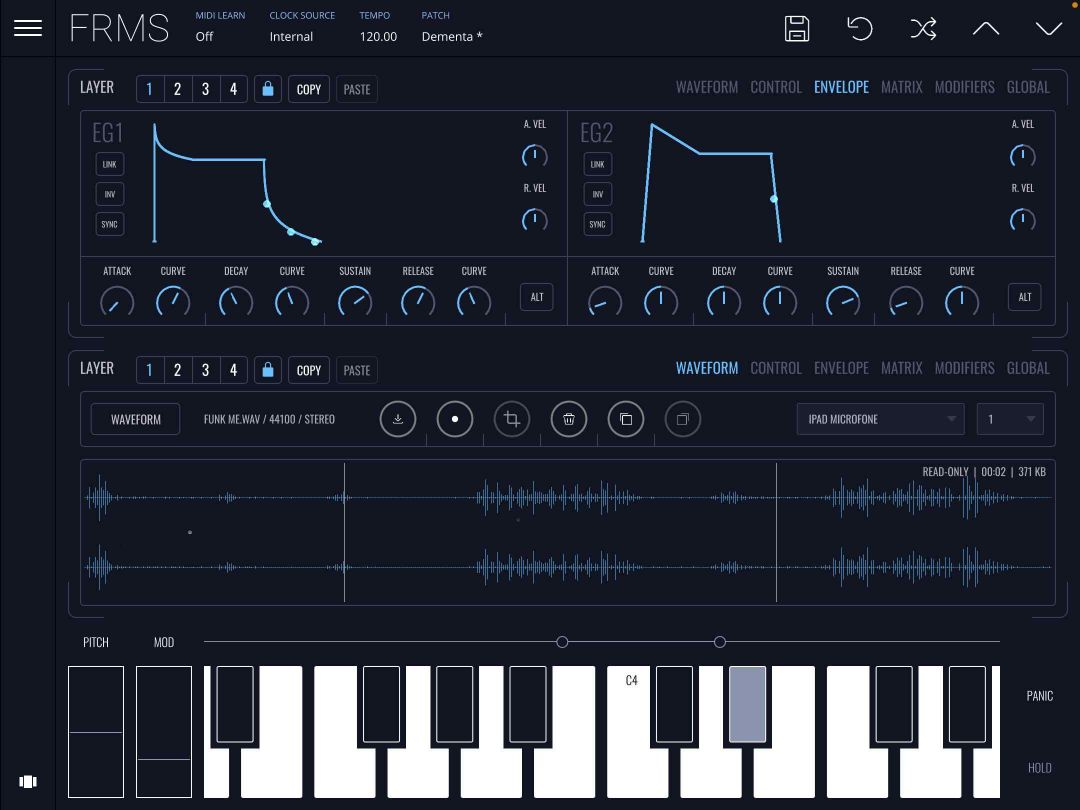
Task: Select layer 3 in the top section
Action: pyautogui.click(x=205, y=88)
